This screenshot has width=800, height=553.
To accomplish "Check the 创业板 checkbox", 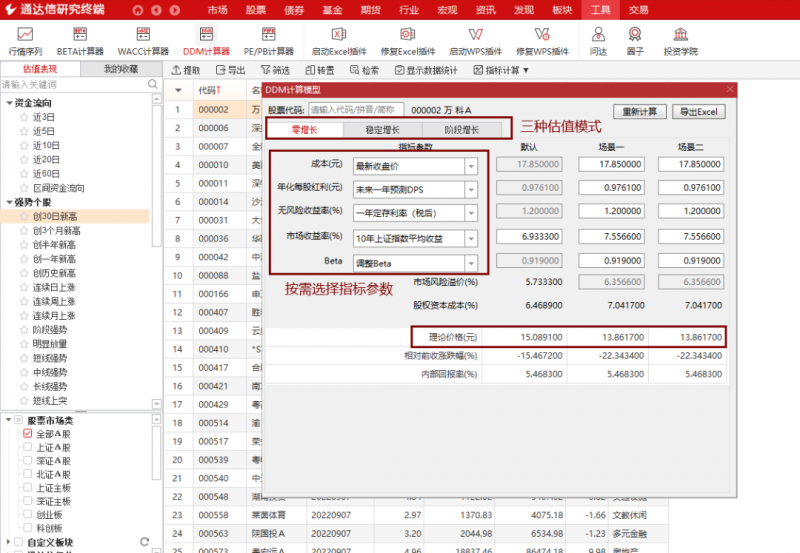I will click(x=28, y=514).
